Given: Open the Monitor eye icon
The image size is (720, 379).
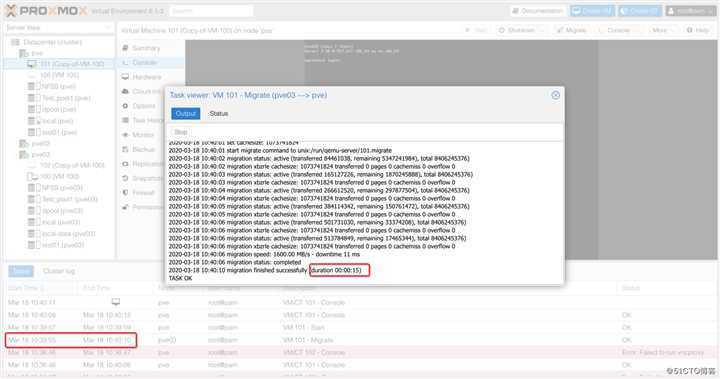Looking at the screenshot, I should coord(125,135).
